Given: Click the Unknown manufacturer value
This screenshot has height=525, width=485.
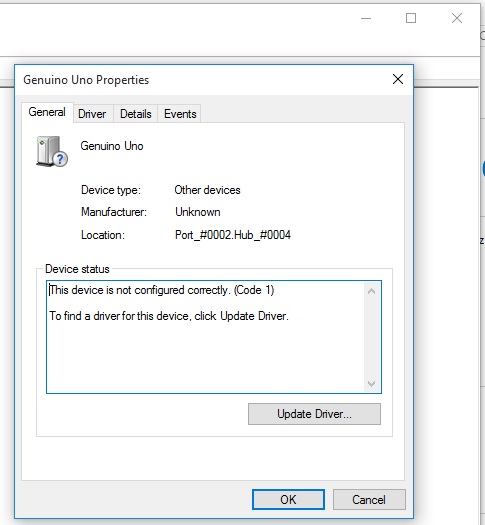Looking at the screenshot, I should pos(197,212).
